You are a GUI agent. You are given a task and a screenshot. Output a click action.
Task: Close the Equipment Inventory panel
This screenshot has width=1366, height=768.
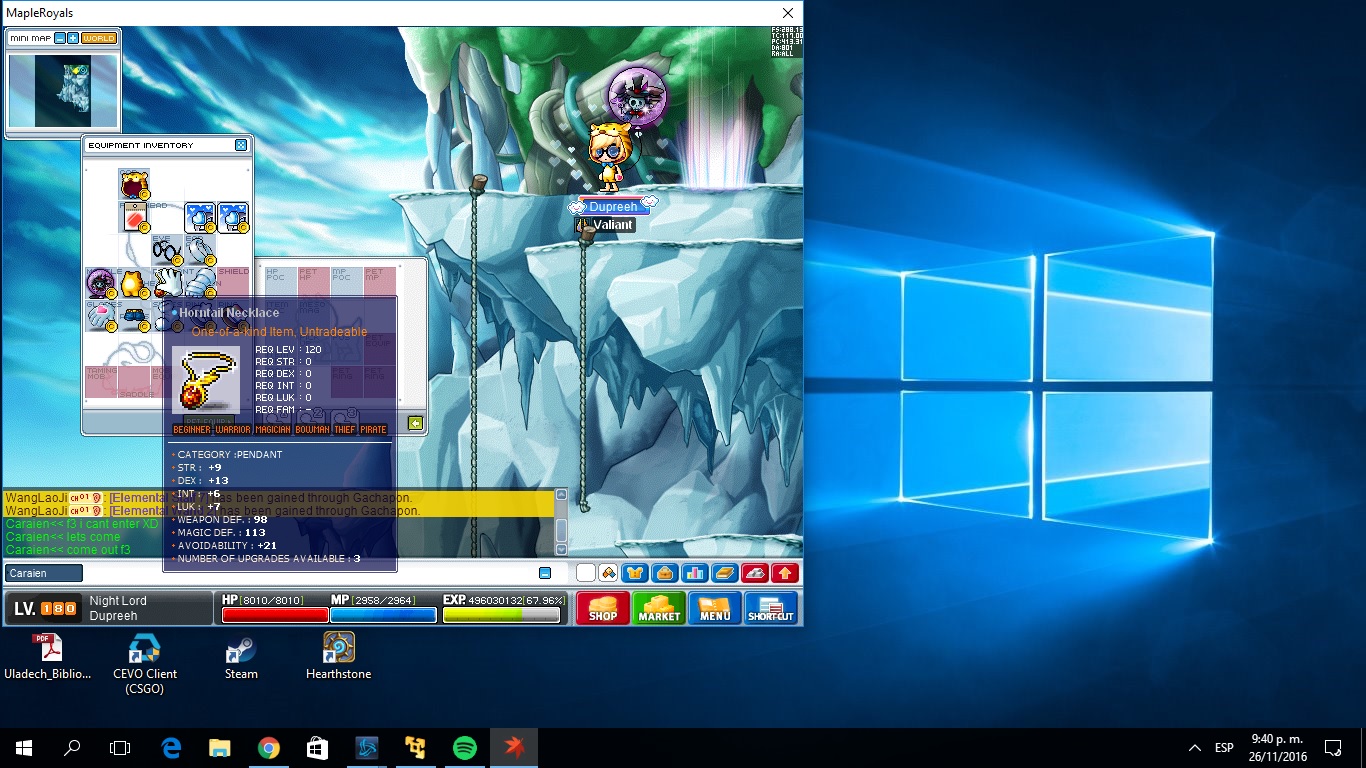click(x=241, y=145)
